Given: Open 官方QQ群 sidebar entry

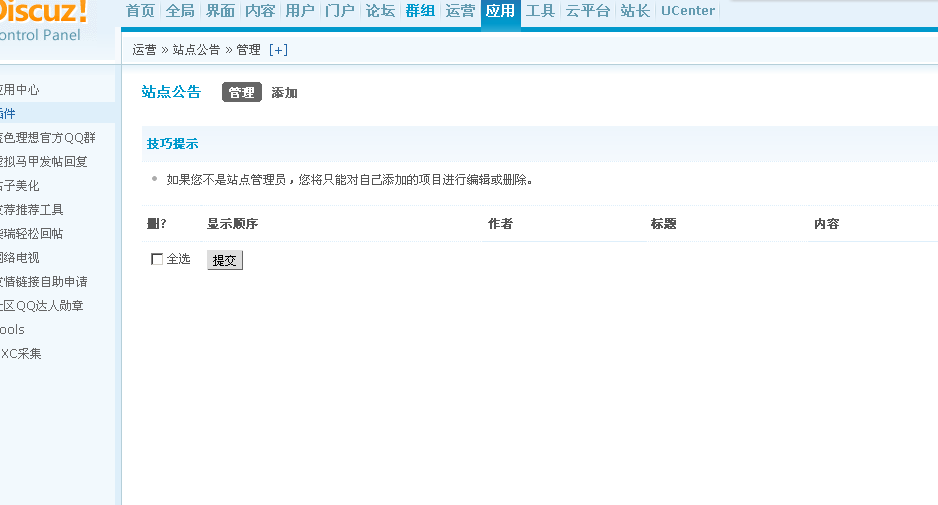Looking at the screenshot, I should (48, 138).
